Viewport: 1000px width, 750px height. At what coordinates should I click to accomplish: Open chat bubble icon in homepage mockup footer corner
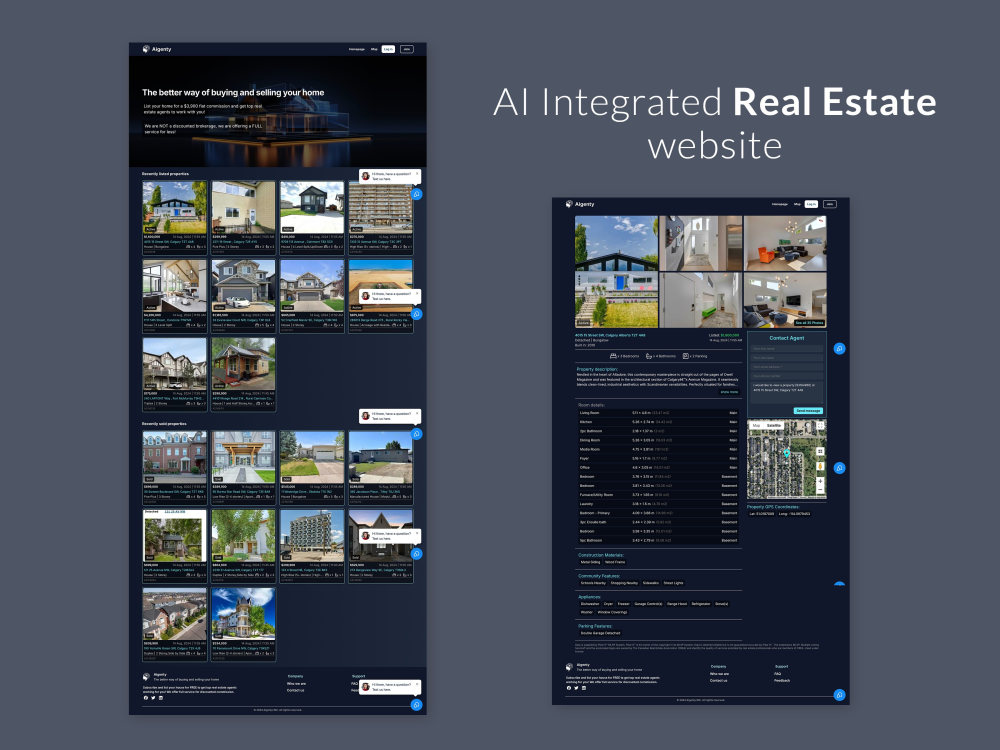point(416,705)
